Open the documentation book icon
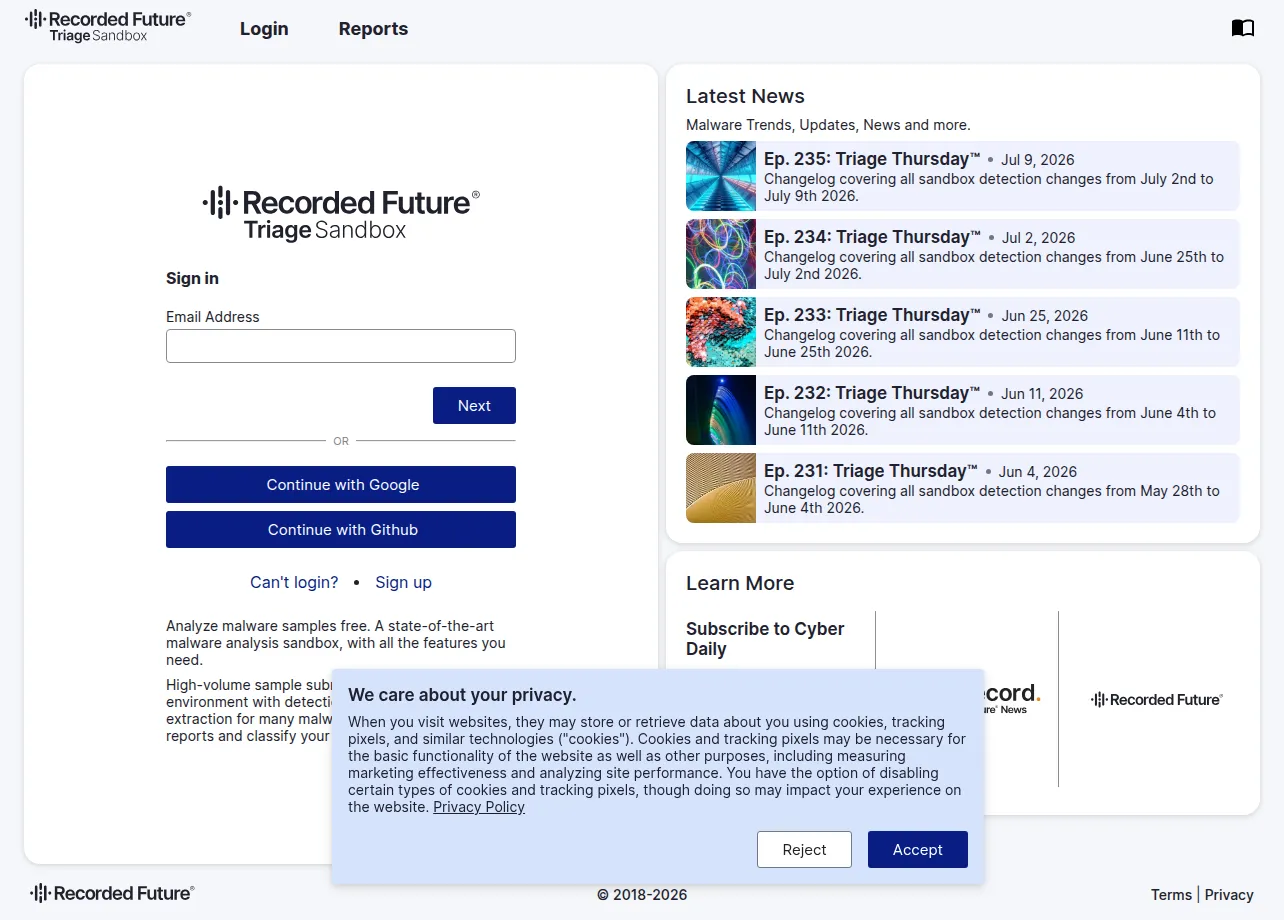Screen dimensions: 1284x920 pos(1242,28)
